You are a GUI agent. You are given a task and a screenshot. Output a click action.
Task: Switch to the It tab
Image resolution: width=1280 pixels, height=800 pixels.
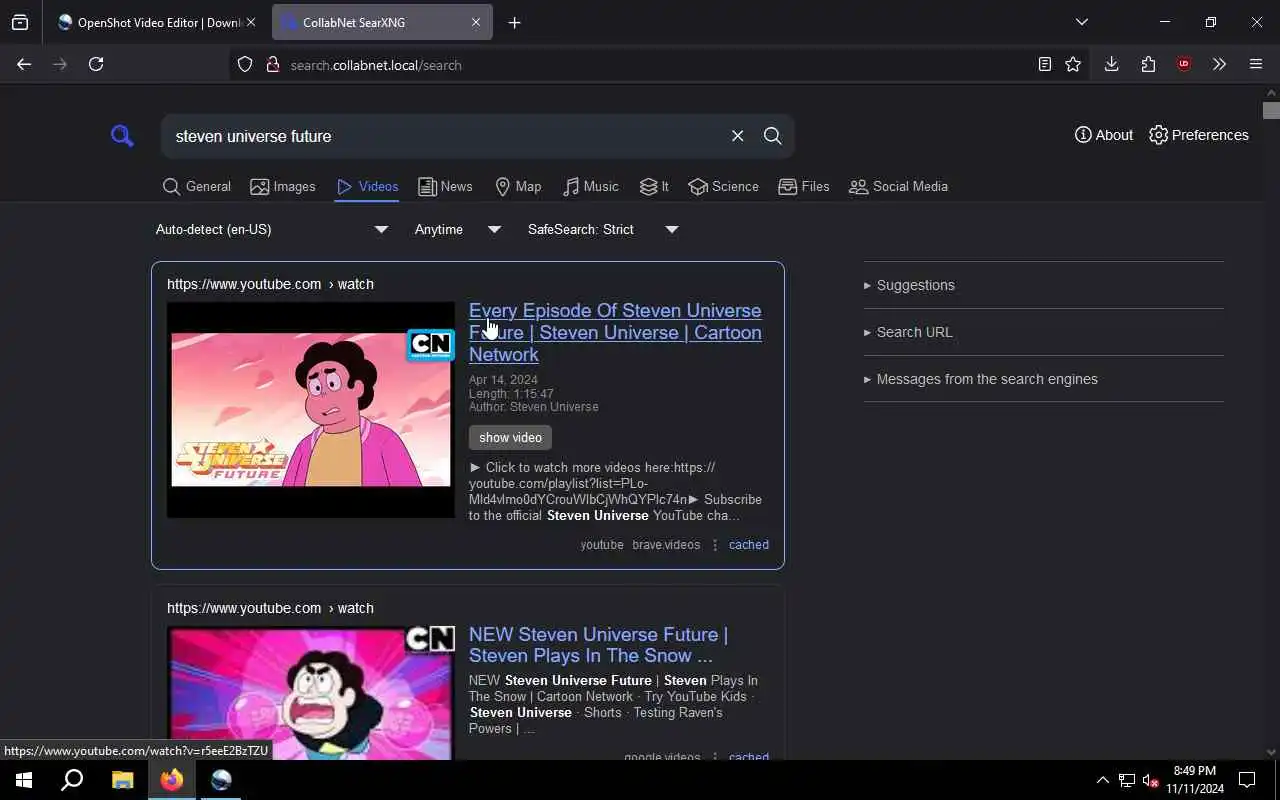tap(654, 187)
